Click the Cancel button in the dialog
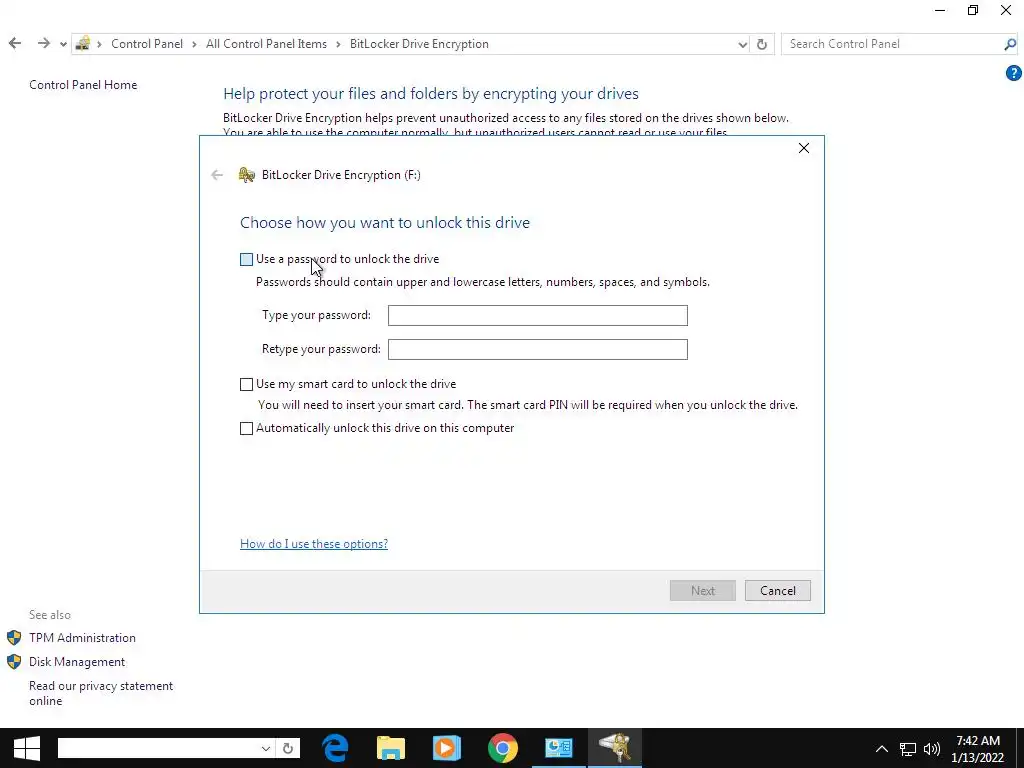Screen dimensions: 1024x768 (x=777, y=590)
